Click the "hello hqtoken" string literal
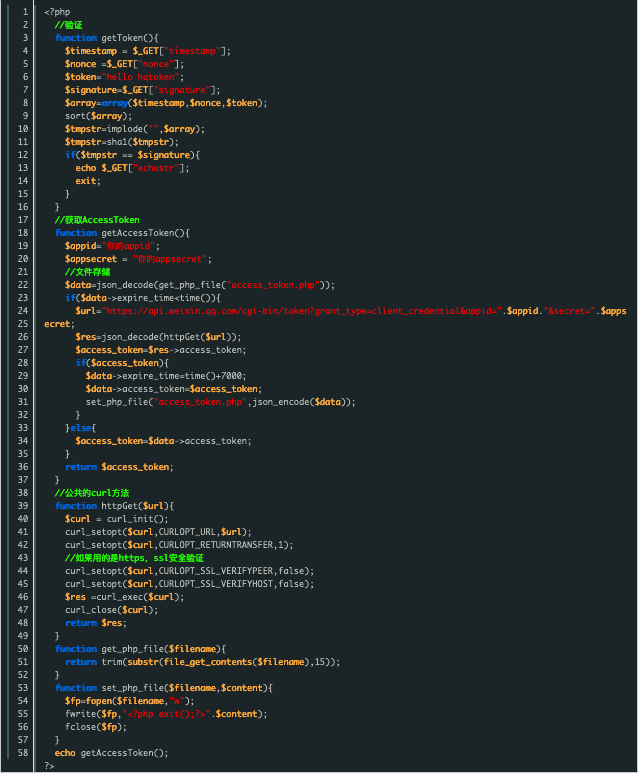638x773 pixels. tap(141, 77)
